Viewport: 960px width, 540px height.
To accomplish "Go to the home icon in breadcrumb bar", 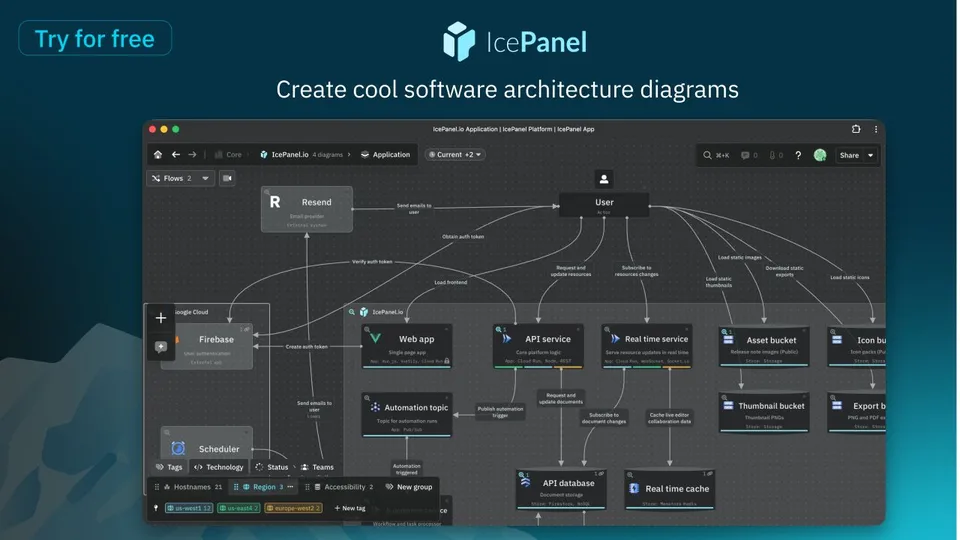I will 158,155.
